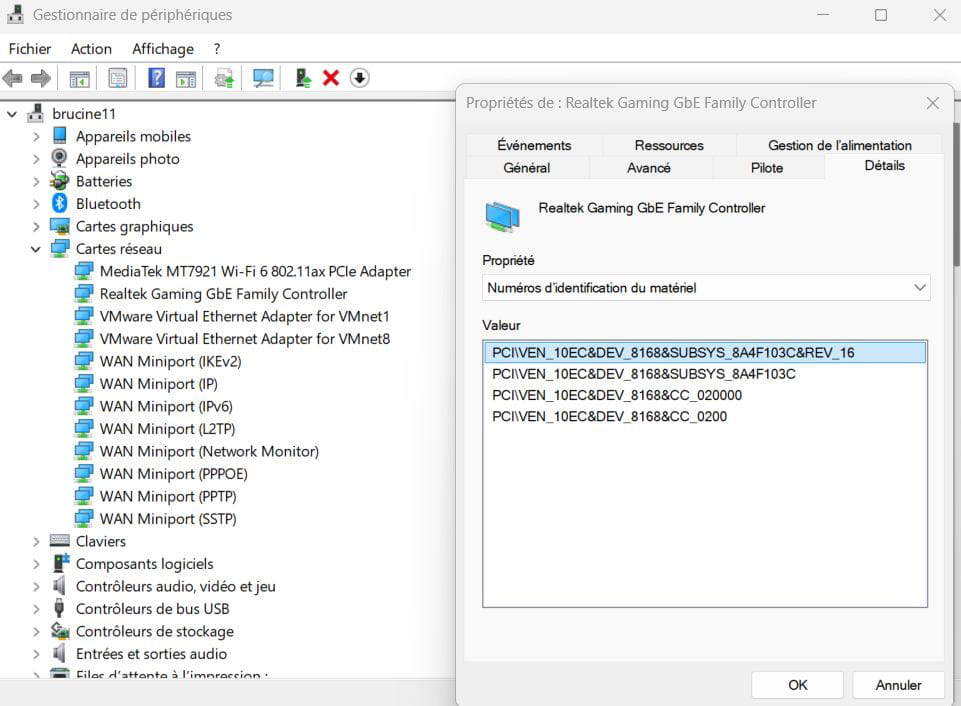Screen dimensions: 961x706
Task: Show/hide console tree toolbar icon
Action: click(x=79, y=78)
